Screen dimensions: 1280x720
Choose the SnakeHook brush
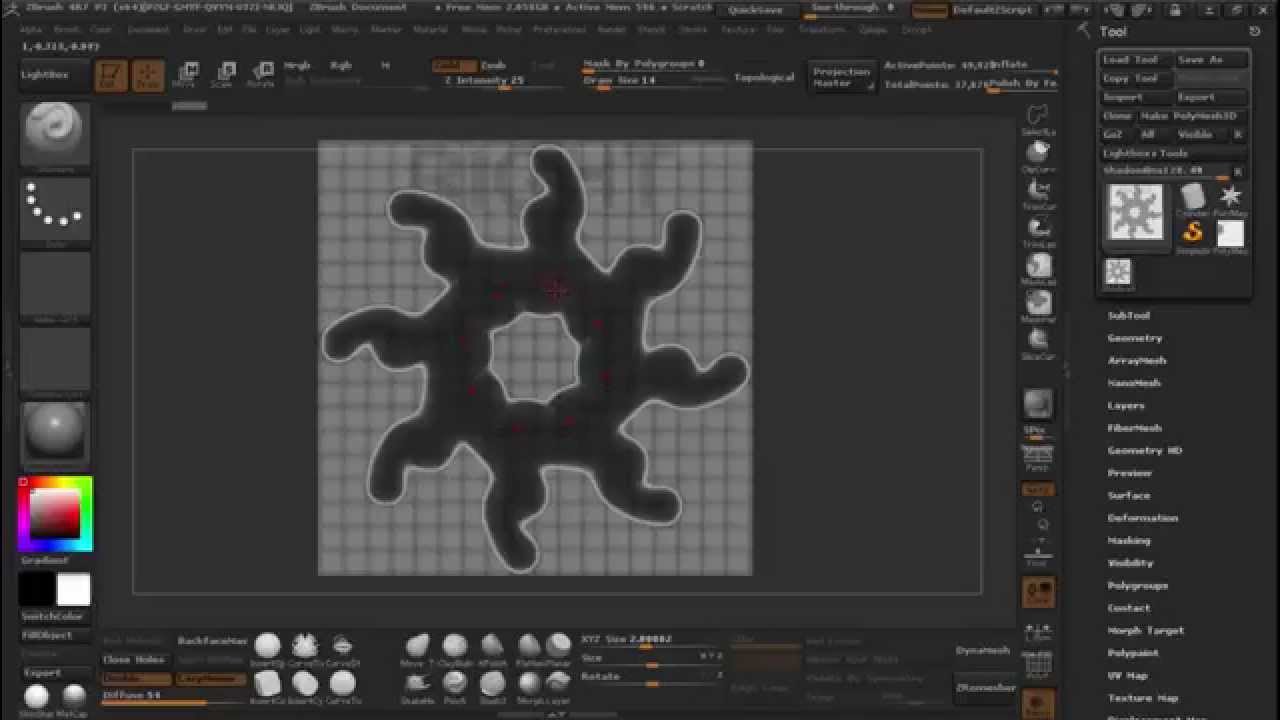pyautogui.click(x=417, y=686)
